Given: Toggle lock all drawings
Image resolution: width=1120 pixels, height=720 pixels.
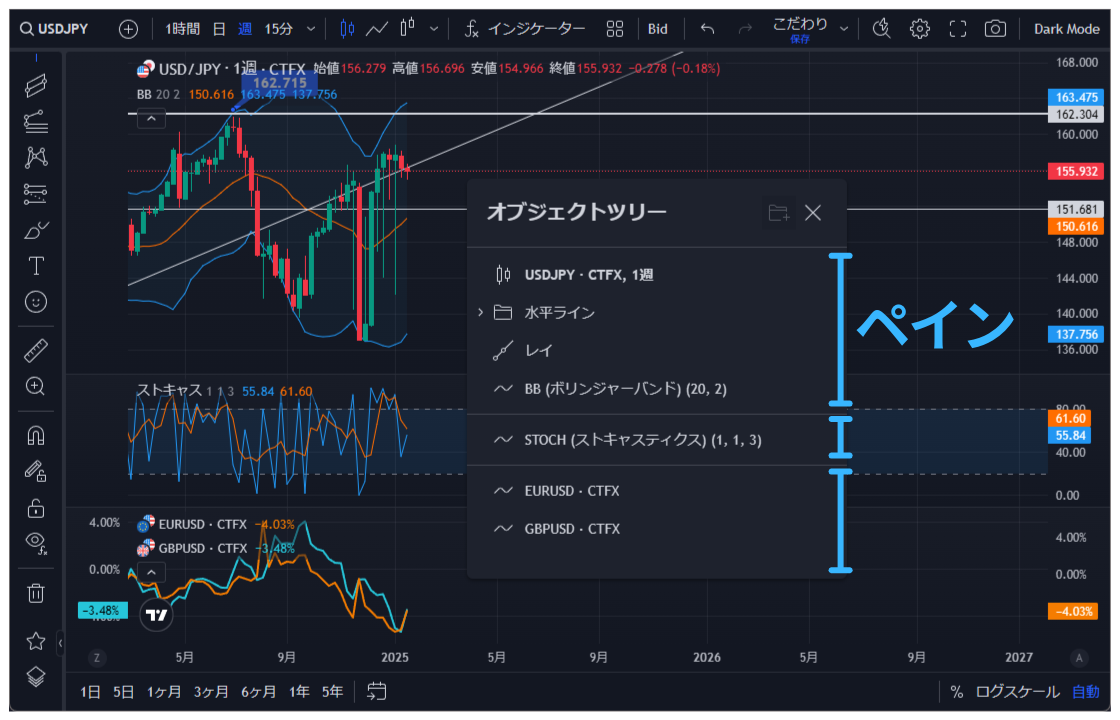Looking at the screenshot, I should (x=36, y=508).
